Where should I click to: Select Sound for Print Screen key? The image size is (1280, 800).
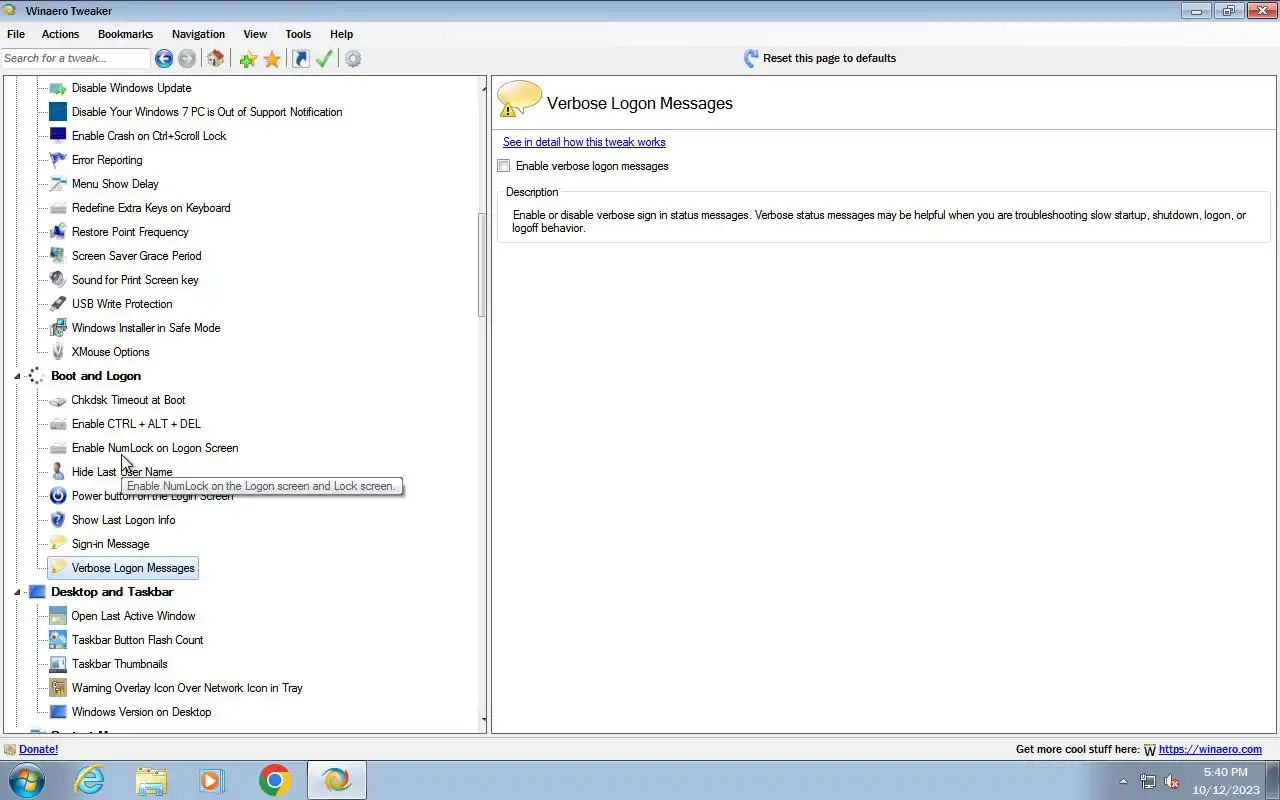click(x=135, y=280)
